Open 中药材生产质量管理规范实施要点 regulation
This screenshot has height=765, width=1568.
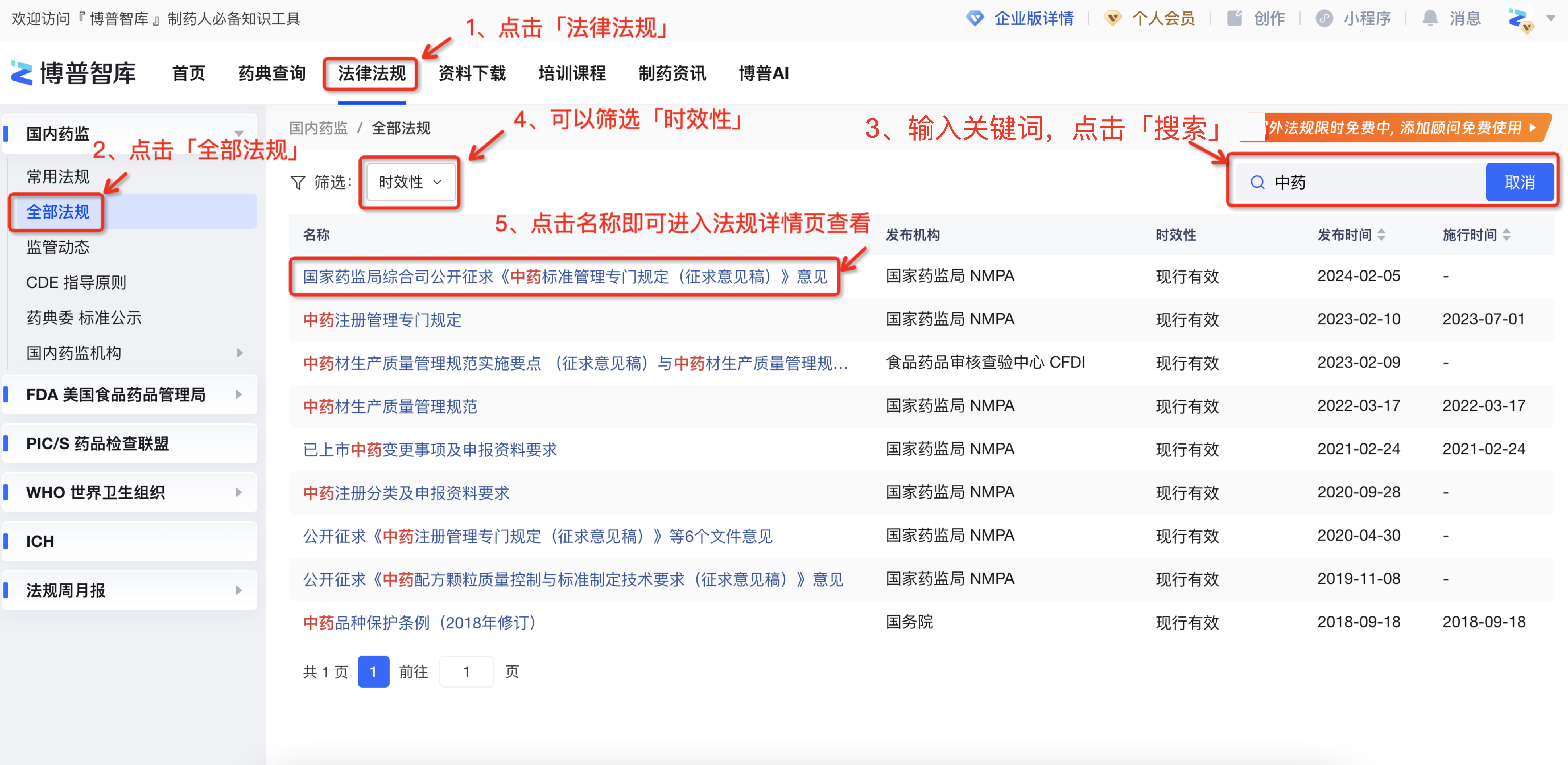[x=575, y=363]
